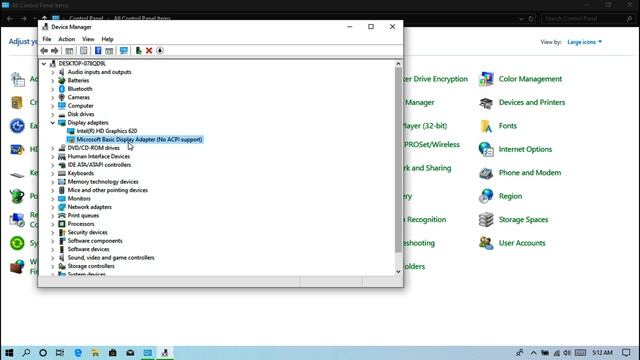The width and height of the screenshot is (640, 360).
Task: Click the taskbar search magnifier icon
Action: [x=26, y=353]
